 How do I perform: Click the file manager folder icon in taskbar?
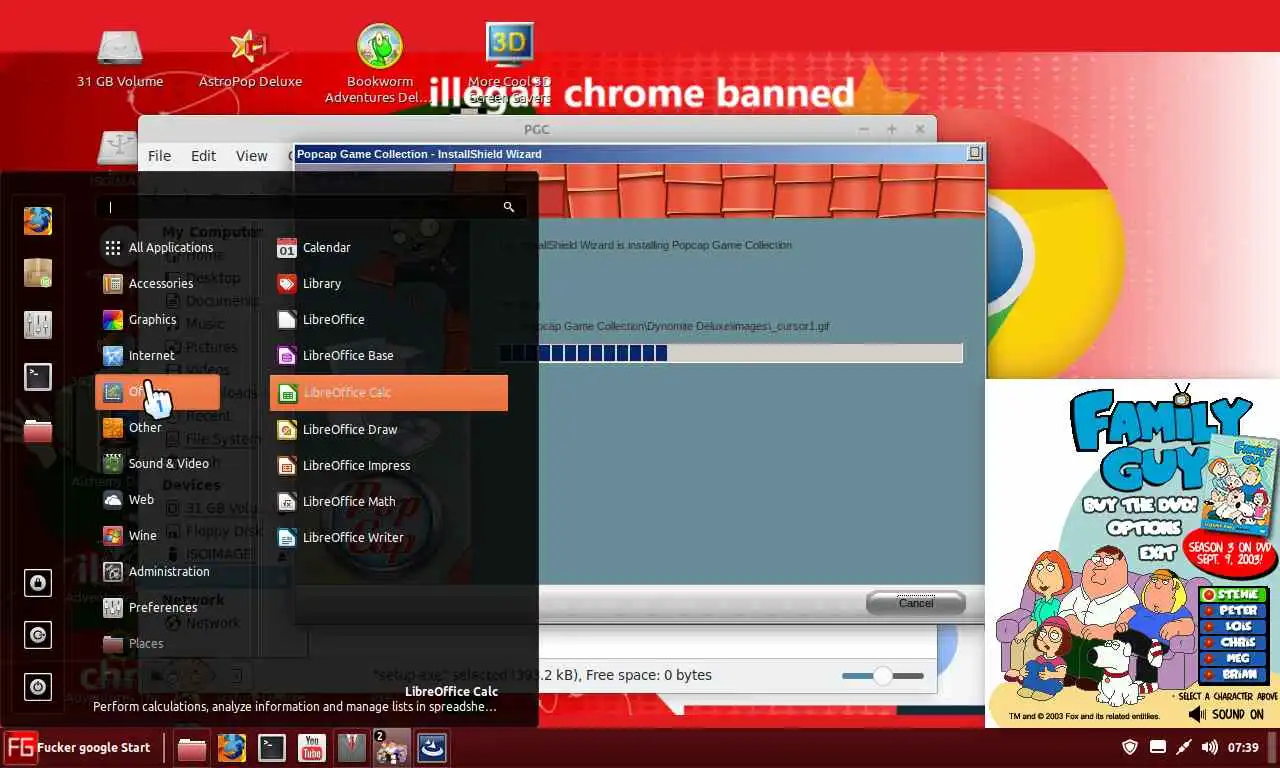[192, 748]
